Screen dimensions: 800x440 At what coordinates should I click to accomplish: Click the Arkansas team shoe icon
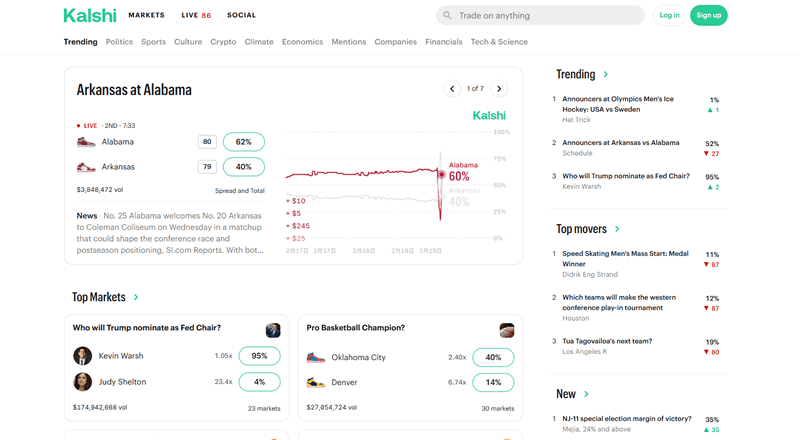pyautogui.click(x=87, y=167)
